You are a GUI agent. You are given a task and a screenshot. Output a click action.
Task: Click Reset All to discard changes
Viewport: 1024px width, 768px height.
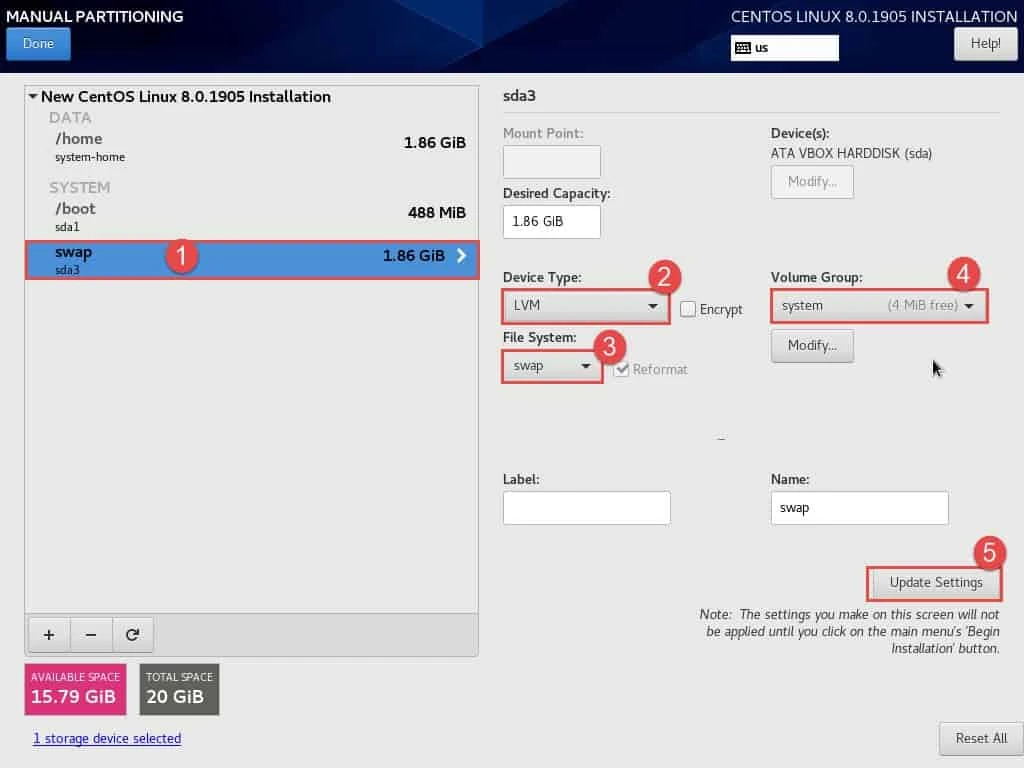pos(981,738)
